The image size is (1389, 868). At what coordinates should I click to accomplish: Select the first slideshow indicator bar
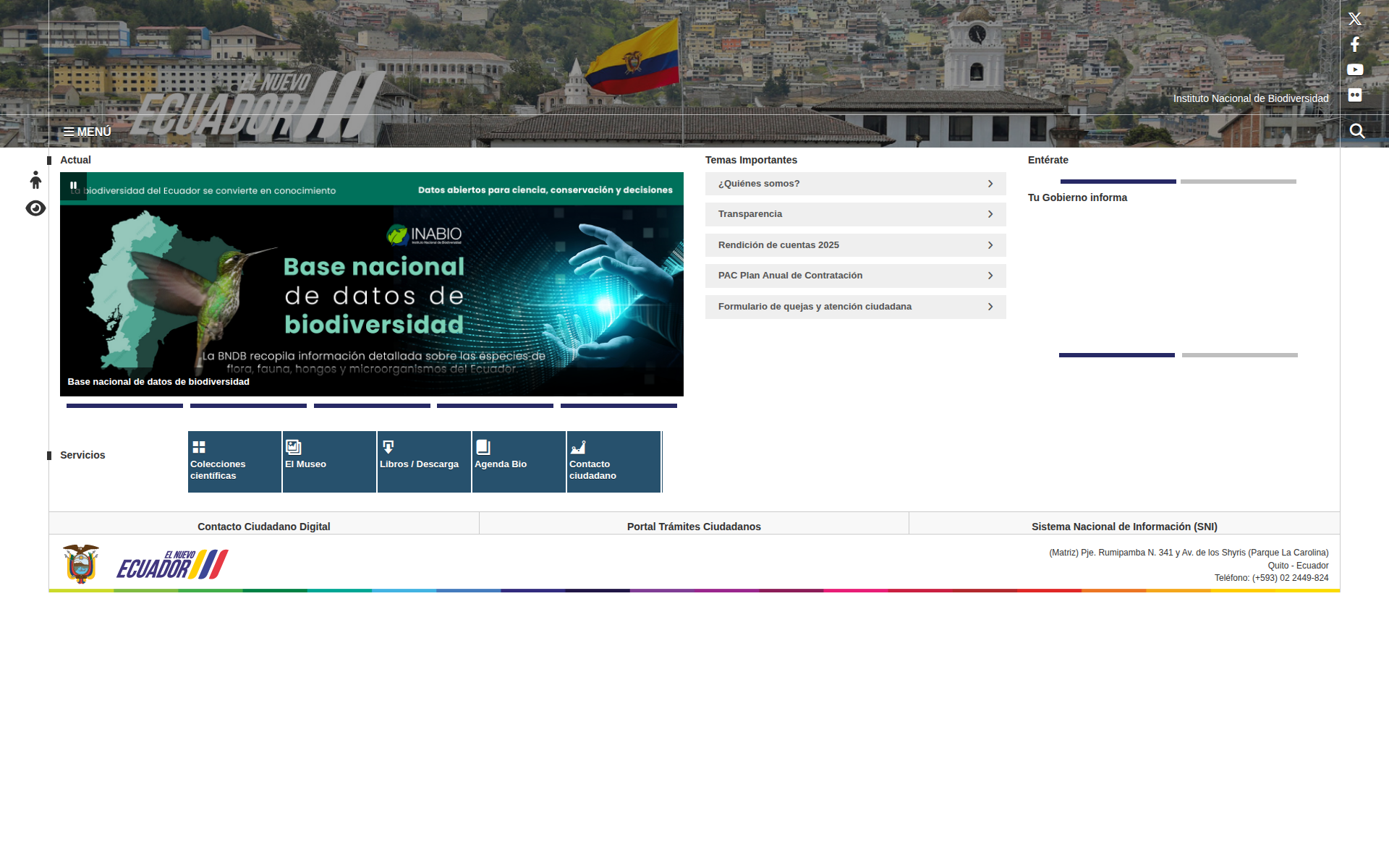pyautogui.click(x=124, y=406)
